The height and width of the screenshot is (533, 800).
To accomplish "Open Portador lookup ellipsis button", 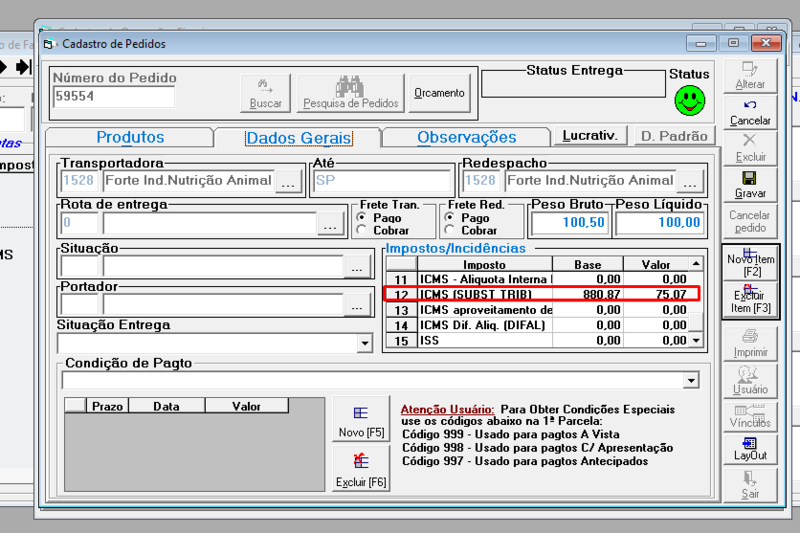I will tap(357, 305).
